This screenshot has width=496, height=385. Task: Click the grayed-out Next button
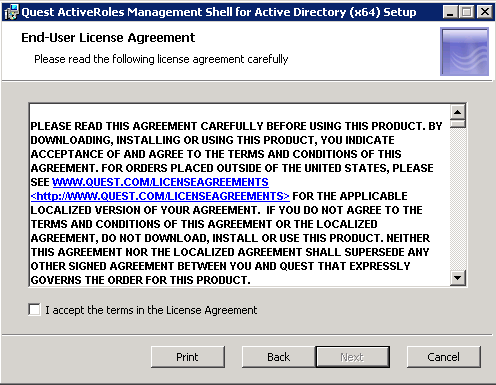click(x=352, y=357)
